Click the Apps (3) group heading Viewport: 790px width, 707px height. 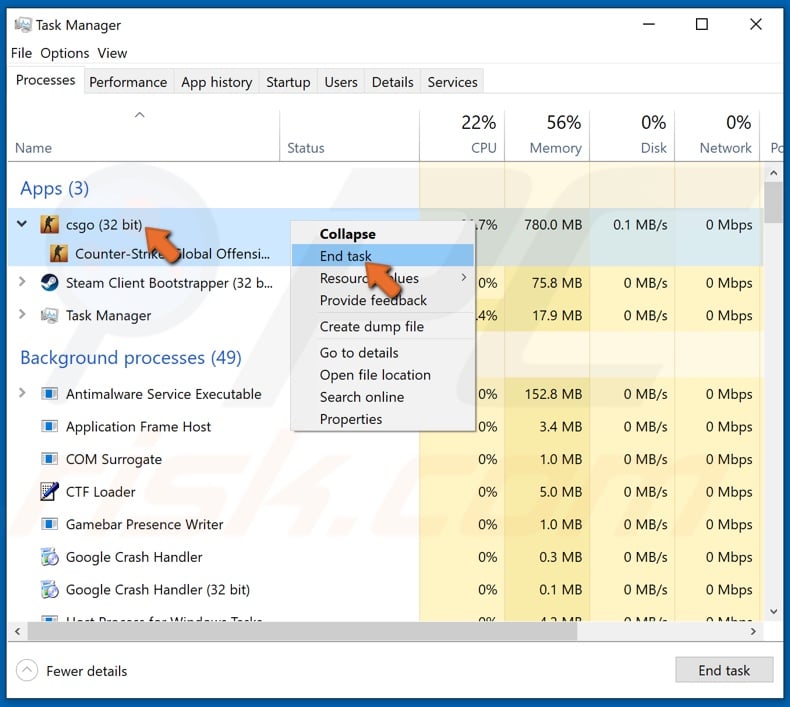[54, 188]
